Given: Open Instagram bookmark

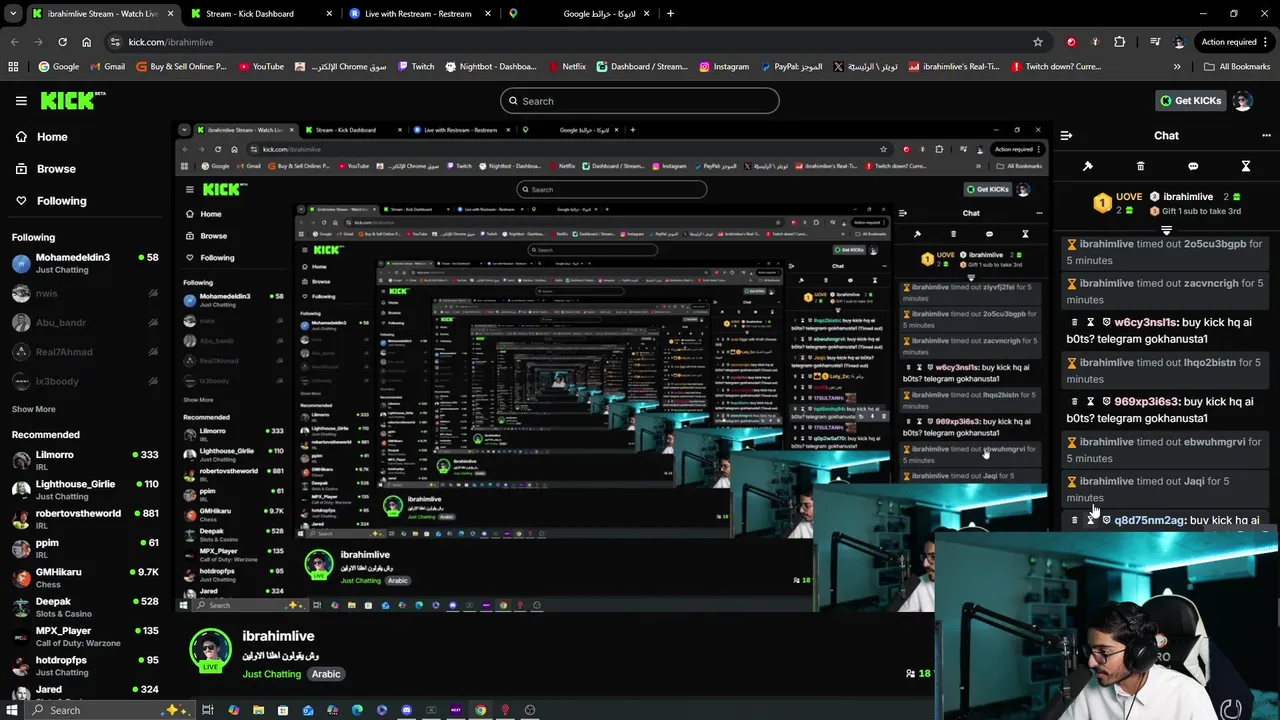Looking at the screenshot, I should coord(724,67).
